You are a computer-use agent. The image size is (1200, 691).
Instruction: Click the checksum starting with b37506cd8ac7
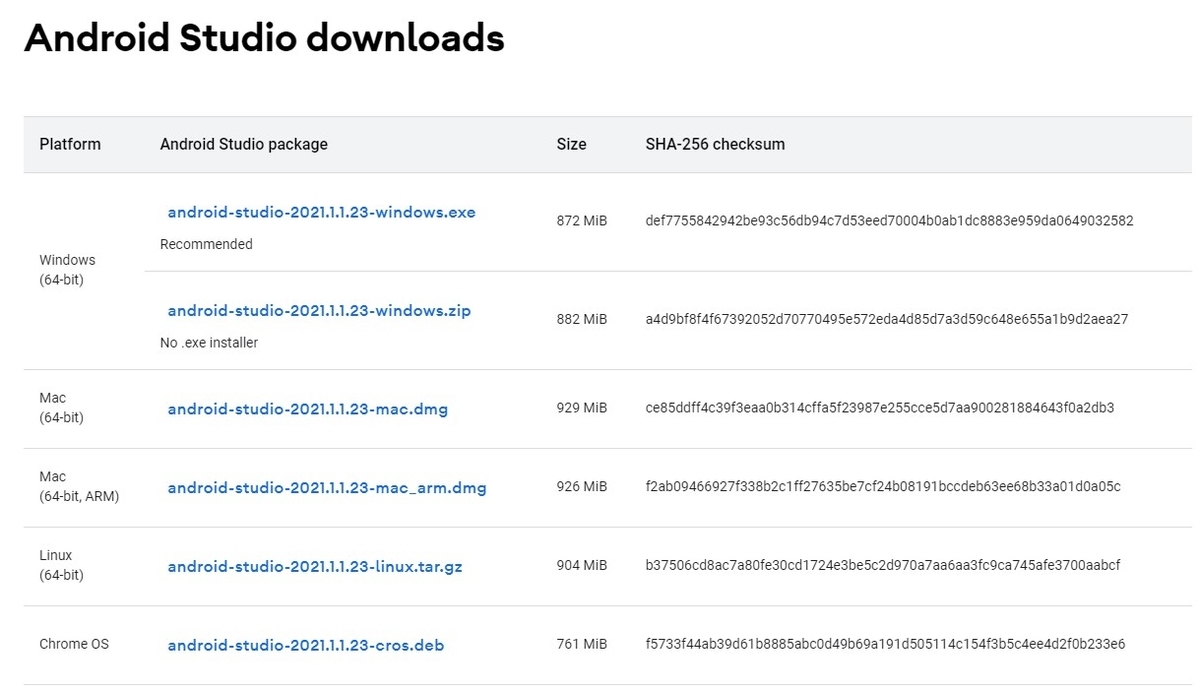pos(883,565)
